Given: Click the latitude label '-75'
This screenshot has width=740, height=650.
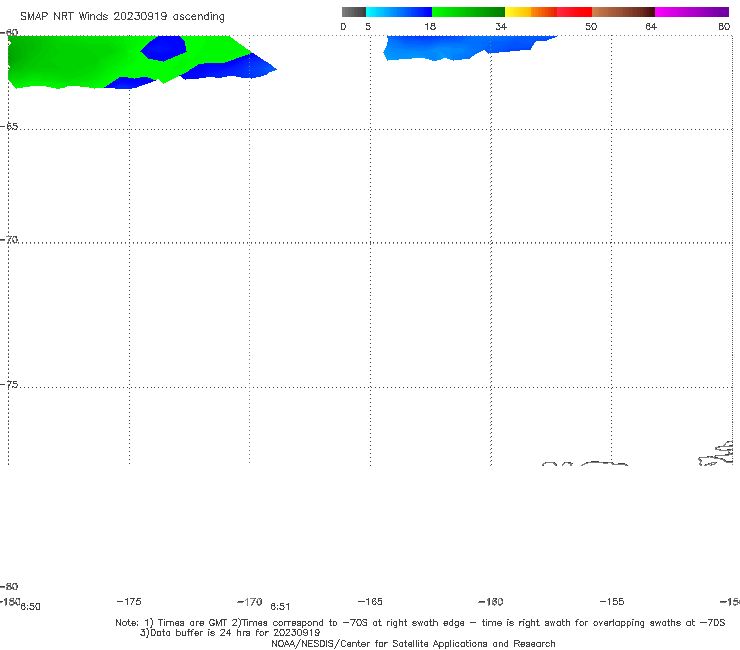Looking at the screenshot, I should pos(9,385).
